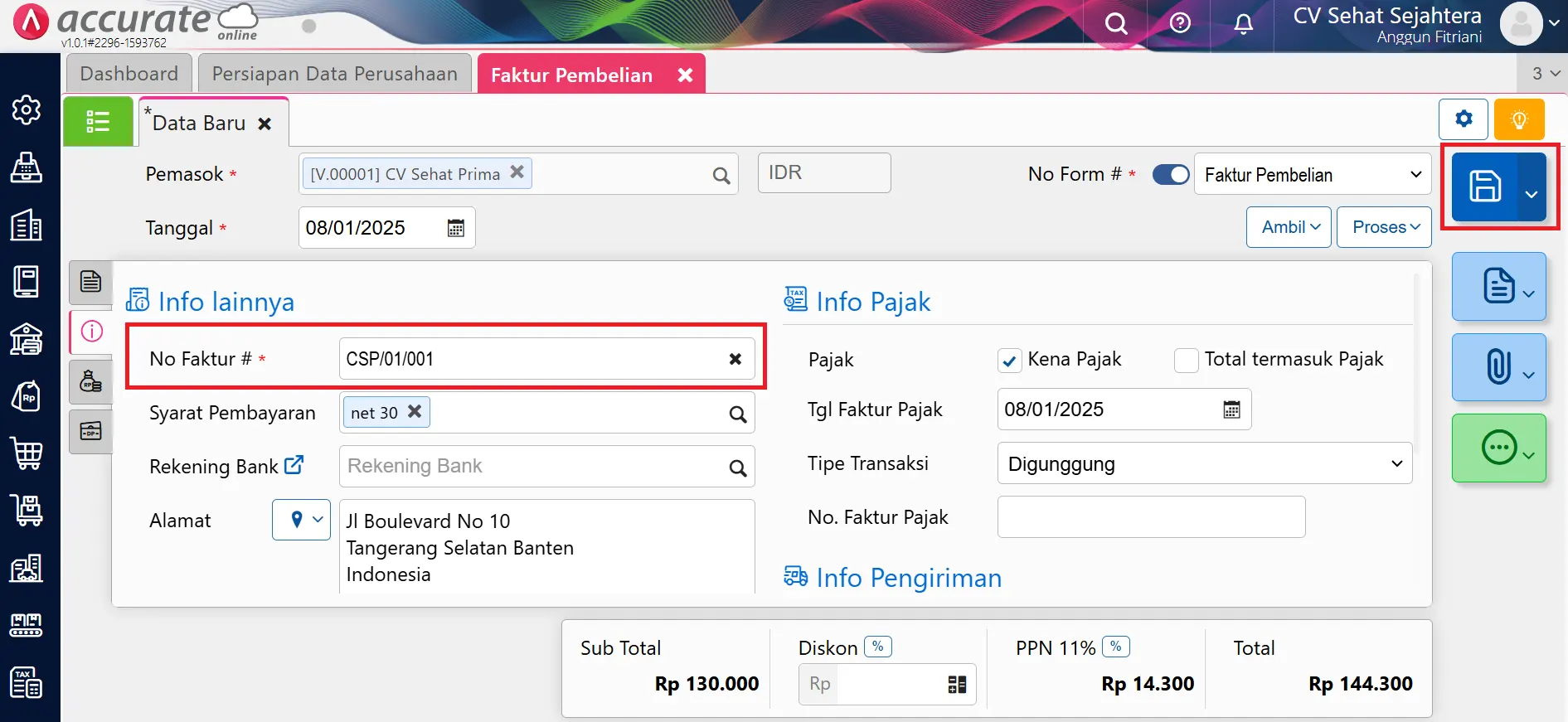Open the down payment DP side tab
Viewport: 1568px width, 722px height.
[90, 431]
